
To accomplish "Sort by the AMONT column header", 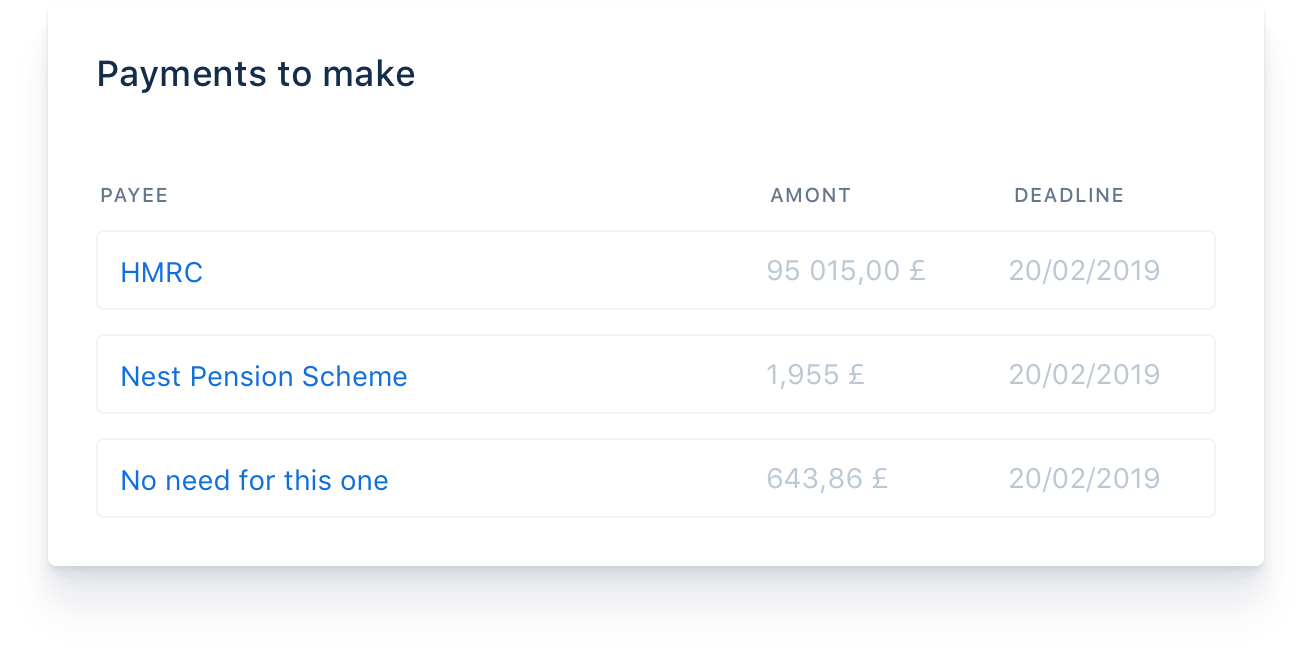I will pyautogui.click(x=810, y=196).
